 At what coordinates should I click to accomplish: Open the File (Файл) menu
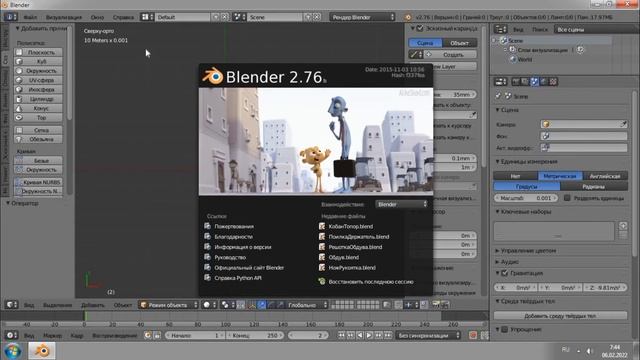click(30, 17)
